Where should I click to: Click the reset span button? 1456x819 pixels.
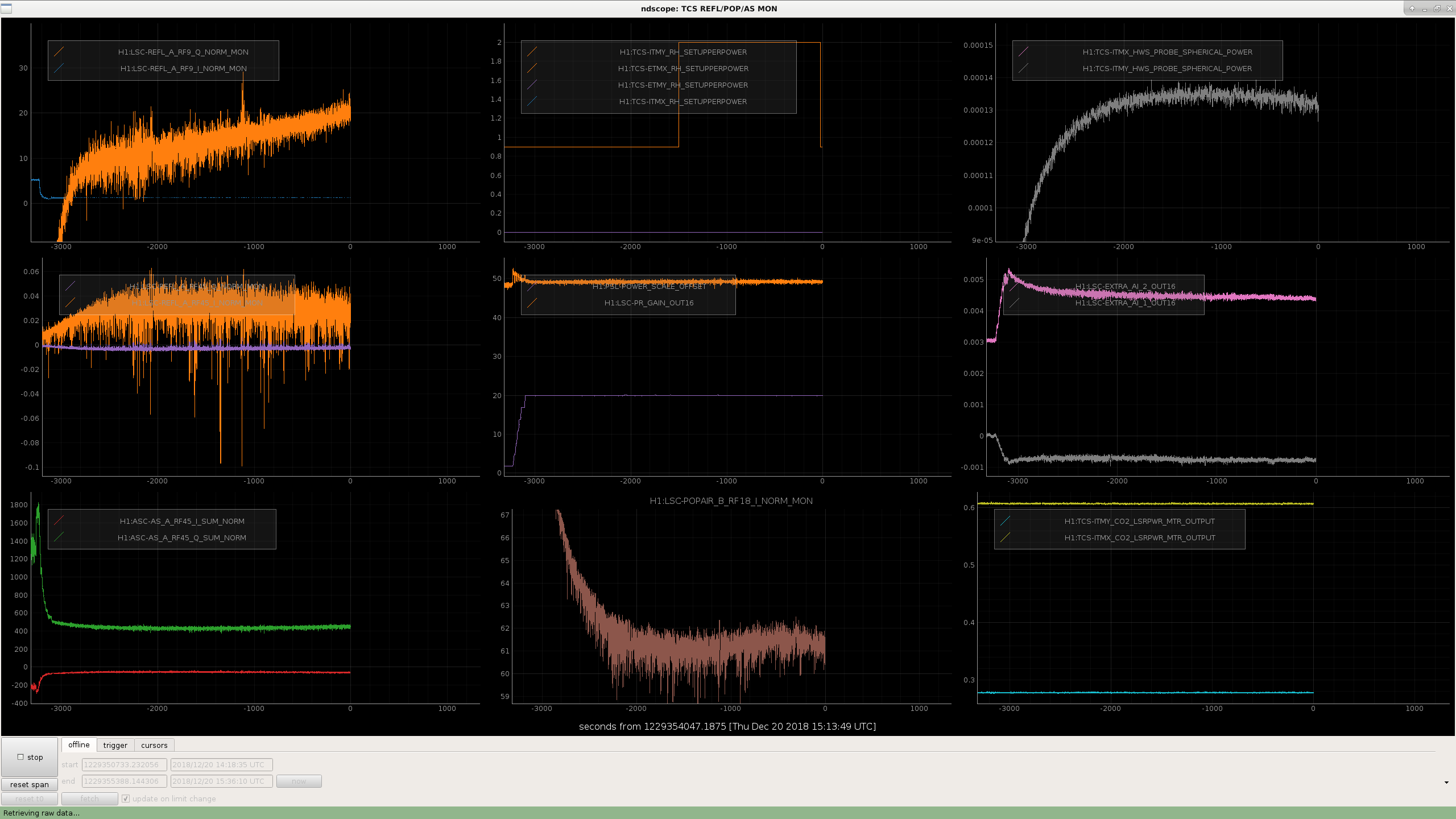point(30,784)
